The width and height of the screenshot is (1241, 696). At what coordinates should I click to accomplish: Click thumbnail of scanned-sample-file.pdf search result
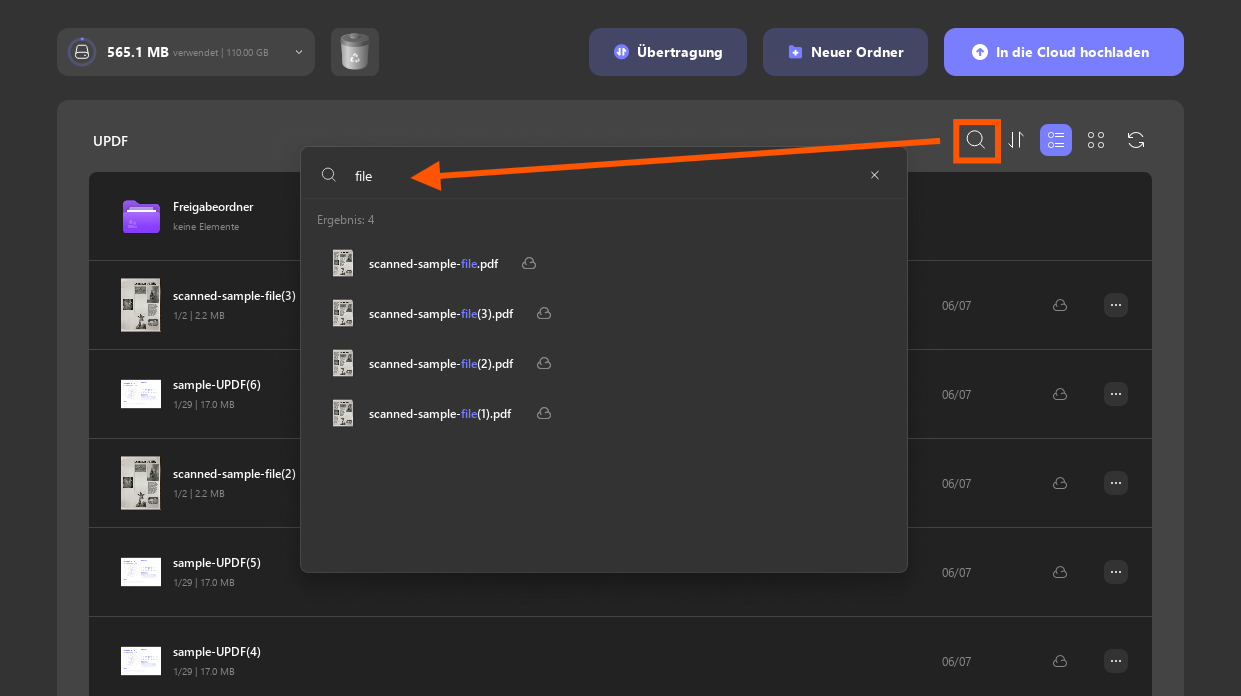(343, 263)
